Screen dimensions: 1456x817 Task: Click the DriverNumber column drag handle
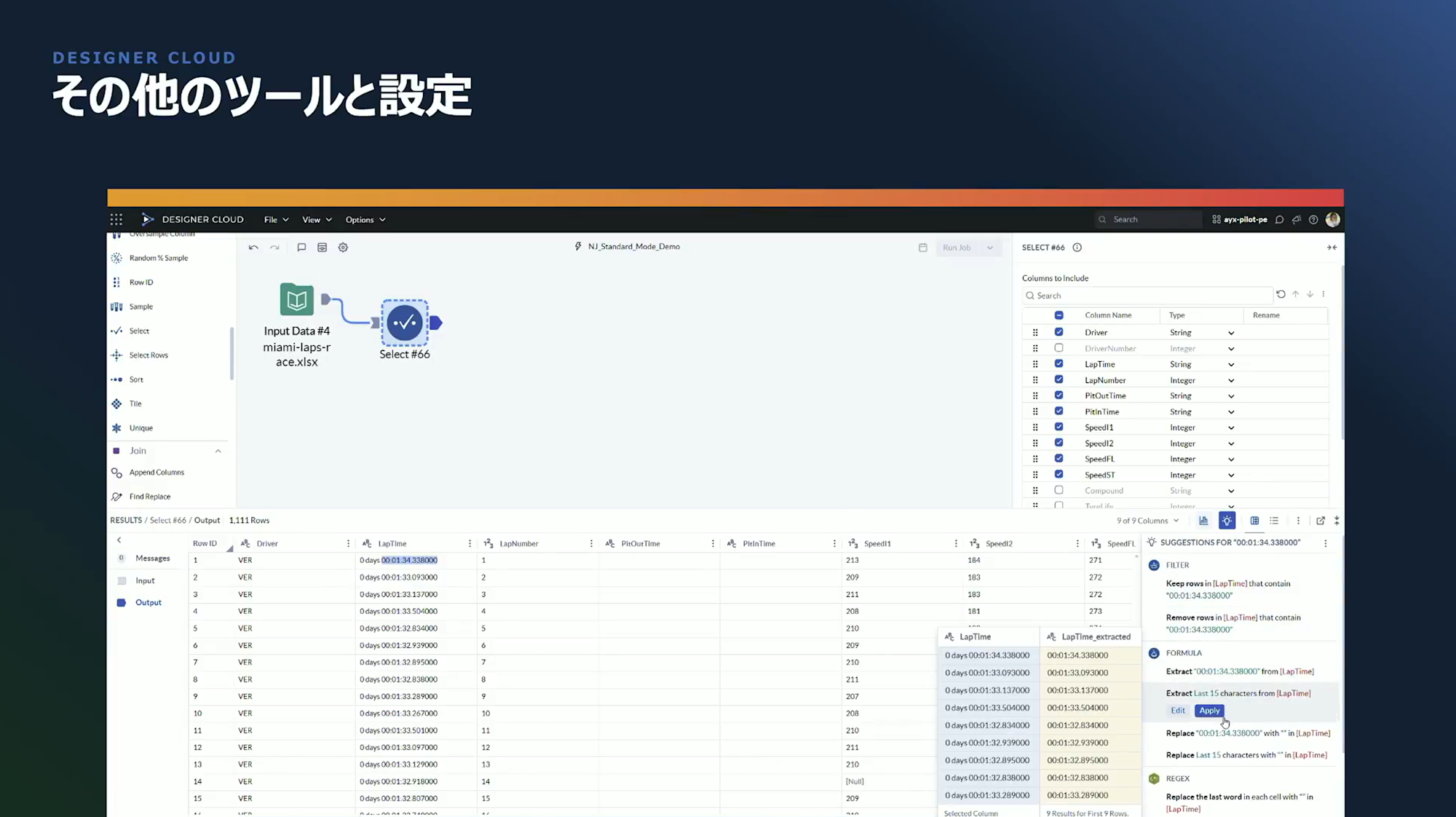coord(1035,349)
